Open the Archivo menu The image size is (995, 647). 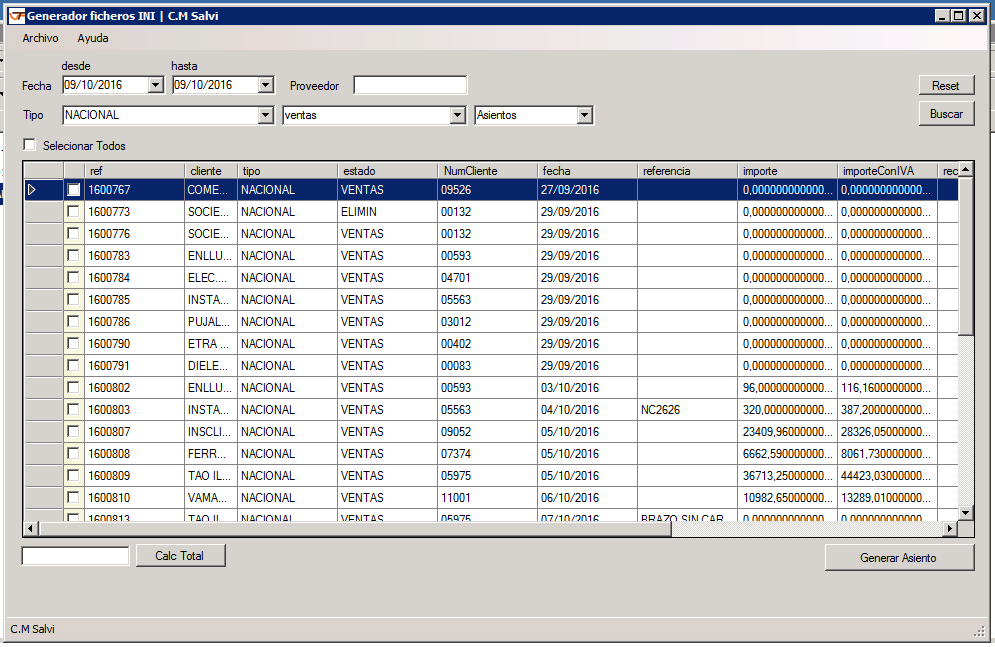pos(40,38)
